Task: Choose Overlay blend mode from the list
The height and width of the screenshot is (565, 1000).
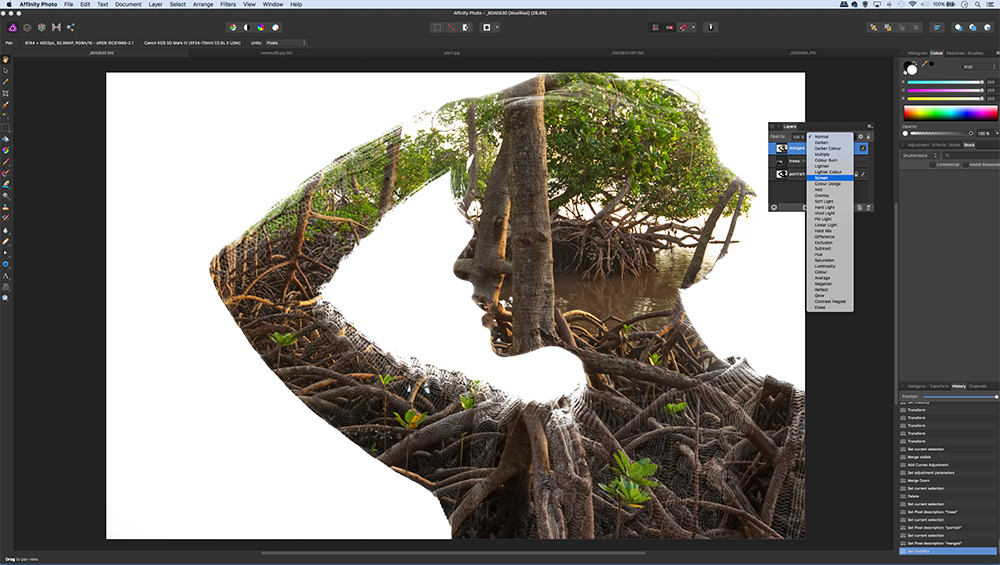Action: click(830, 196)
